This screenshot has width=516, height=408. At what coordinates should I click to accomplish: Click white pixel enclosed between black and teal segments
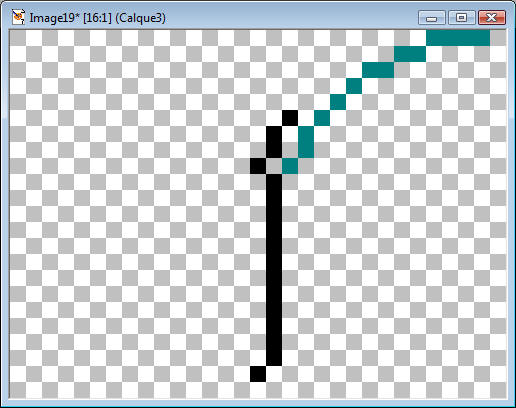(x=290, y=134)
